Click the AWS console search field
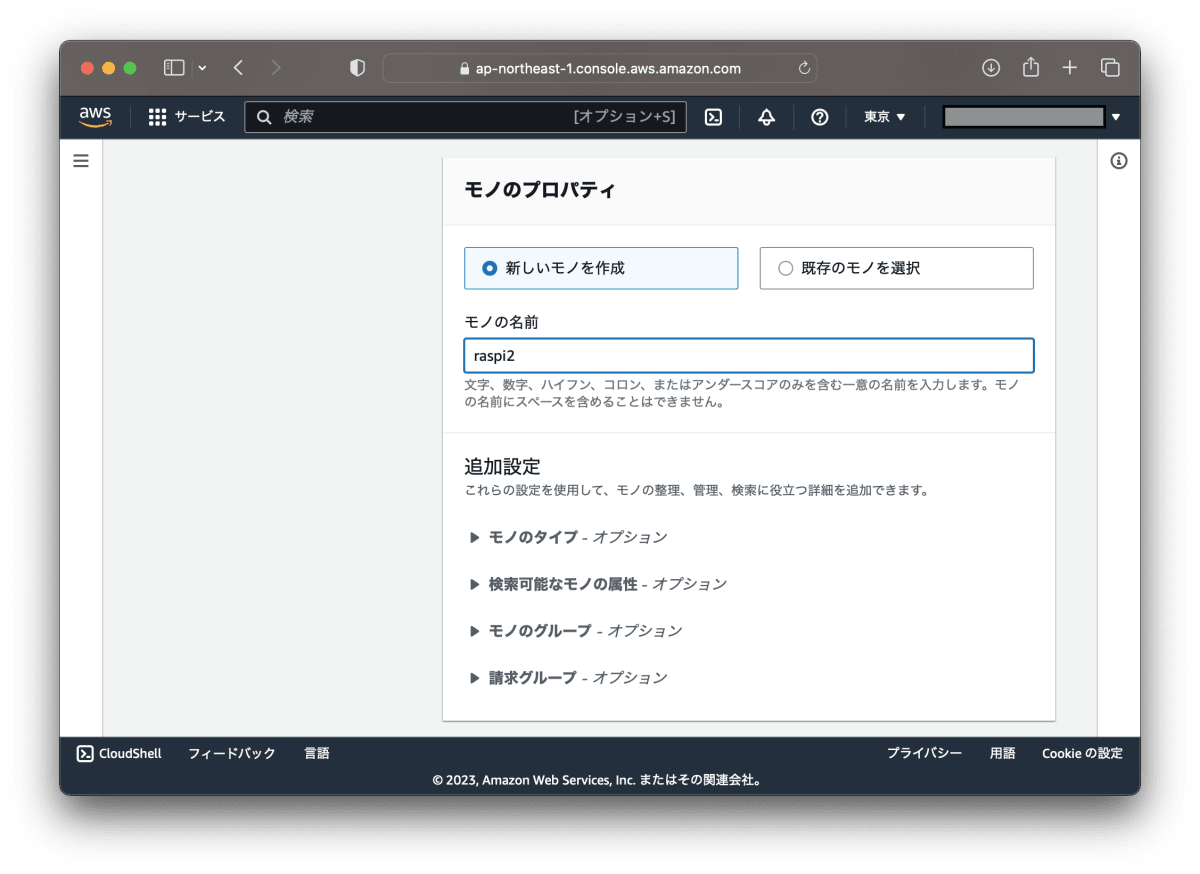The height and width of the screenshot is (874, 1200). tap(465, 117)
